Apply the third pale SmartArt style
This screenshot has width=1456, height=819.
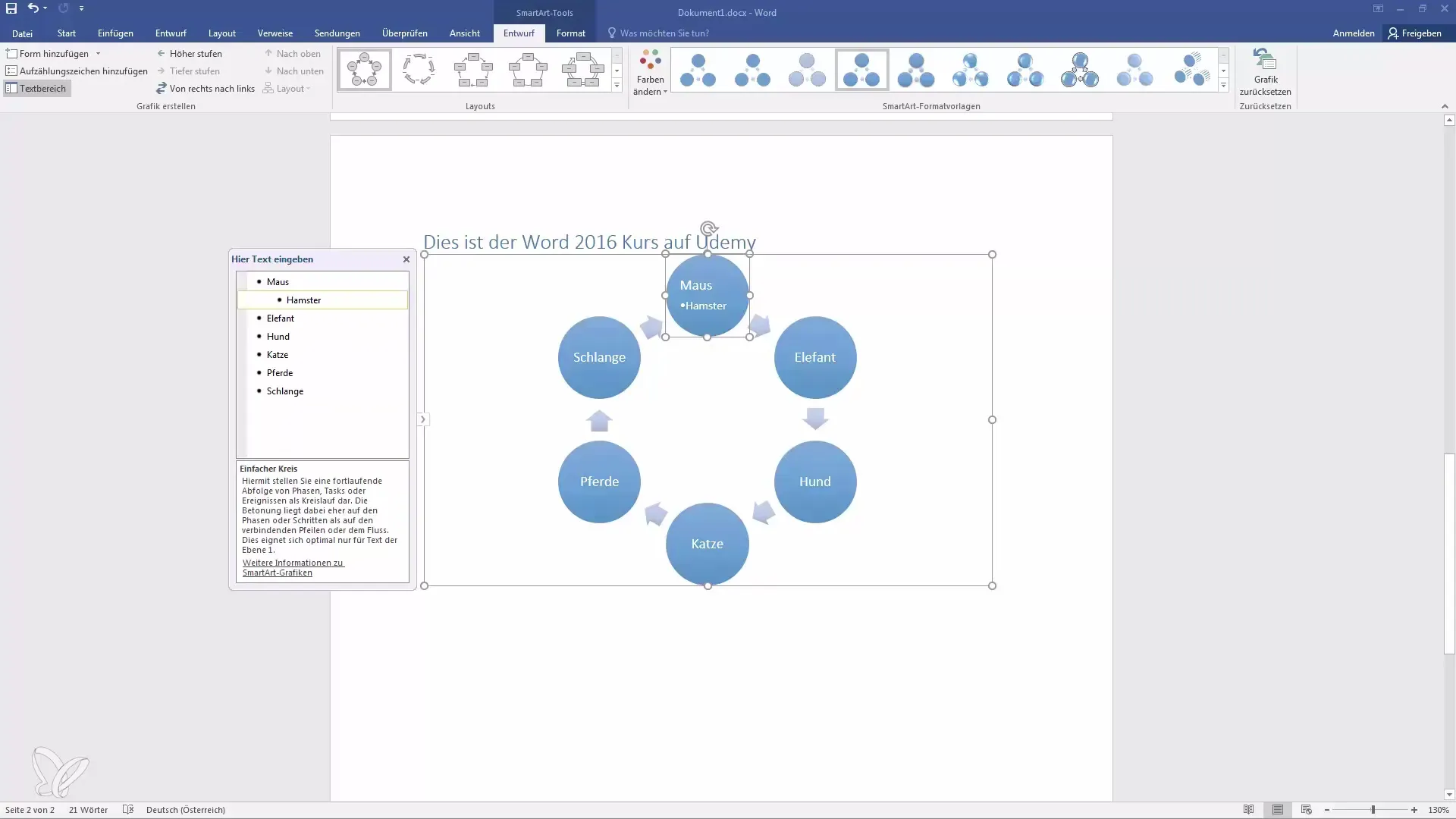pyautogui.click(x=808, y=70)
